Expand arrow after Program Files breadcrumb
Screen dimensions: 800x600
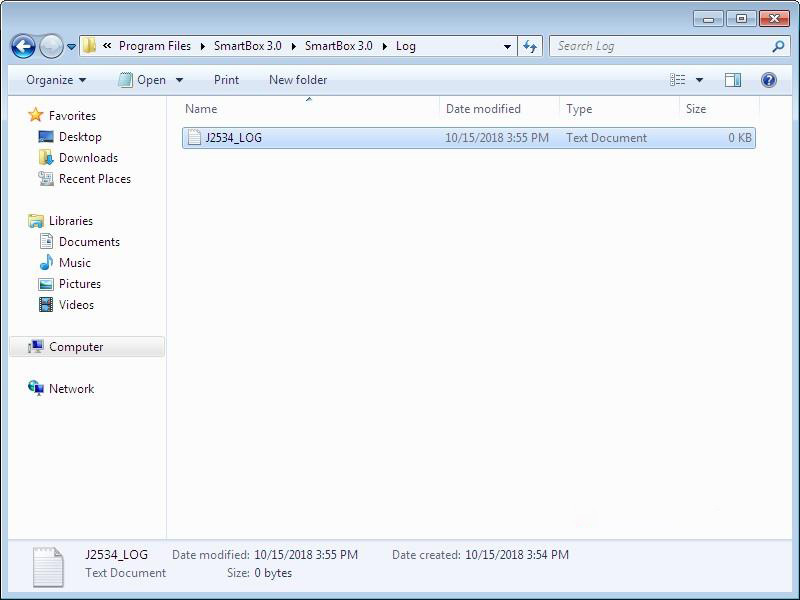203,46
